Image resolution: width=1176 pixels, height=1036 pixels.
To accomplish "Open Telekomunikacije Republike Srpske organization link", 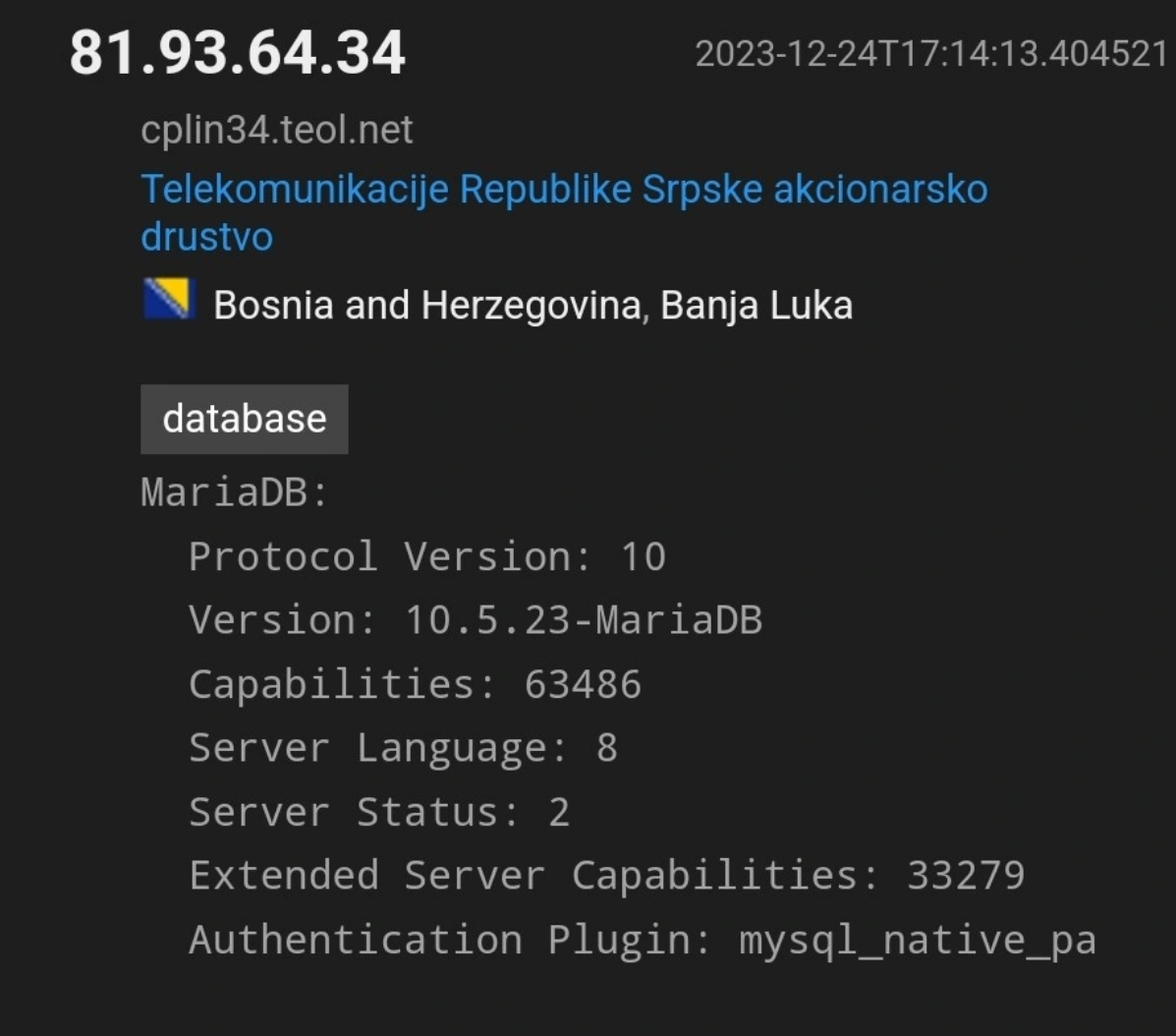I will coord(564,212).
